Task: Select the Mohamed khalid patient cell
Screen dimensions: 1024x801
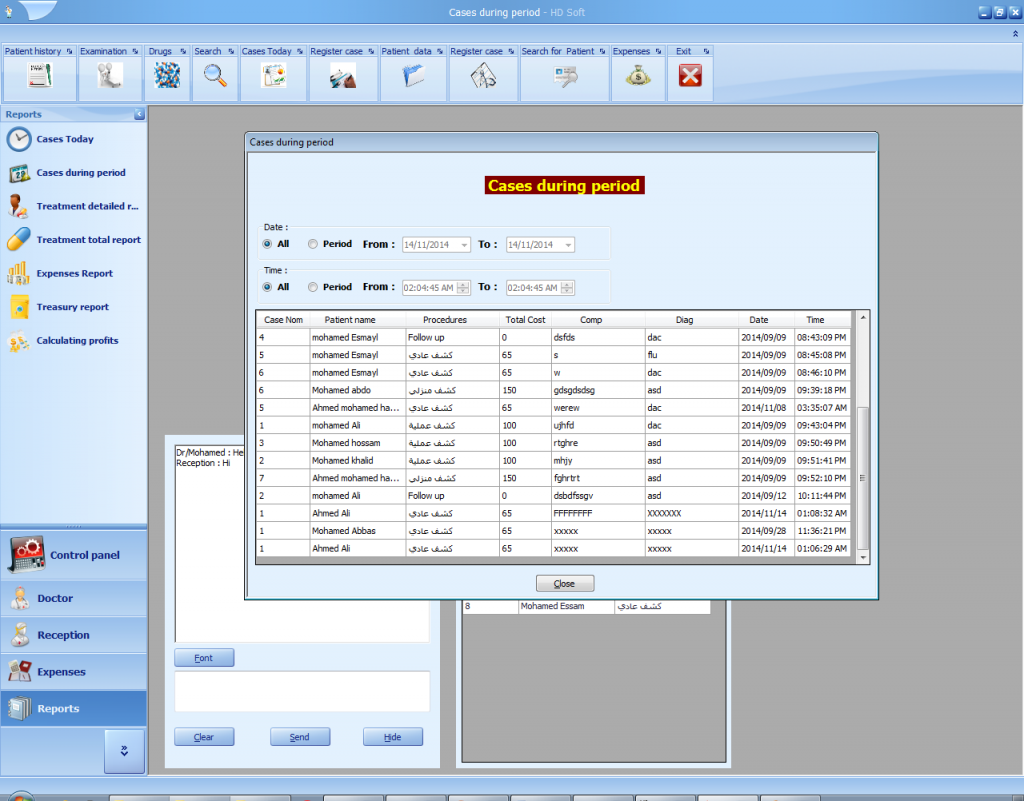Action: click(x=358, y=461)
